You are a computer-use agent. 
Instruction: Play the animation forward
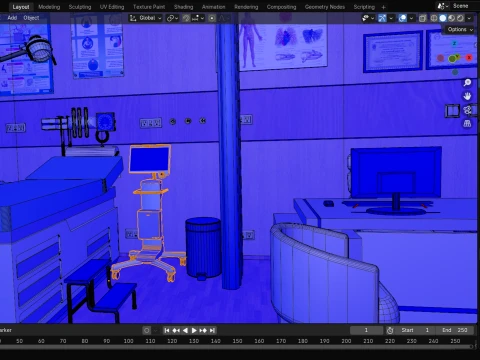point(194,330)
